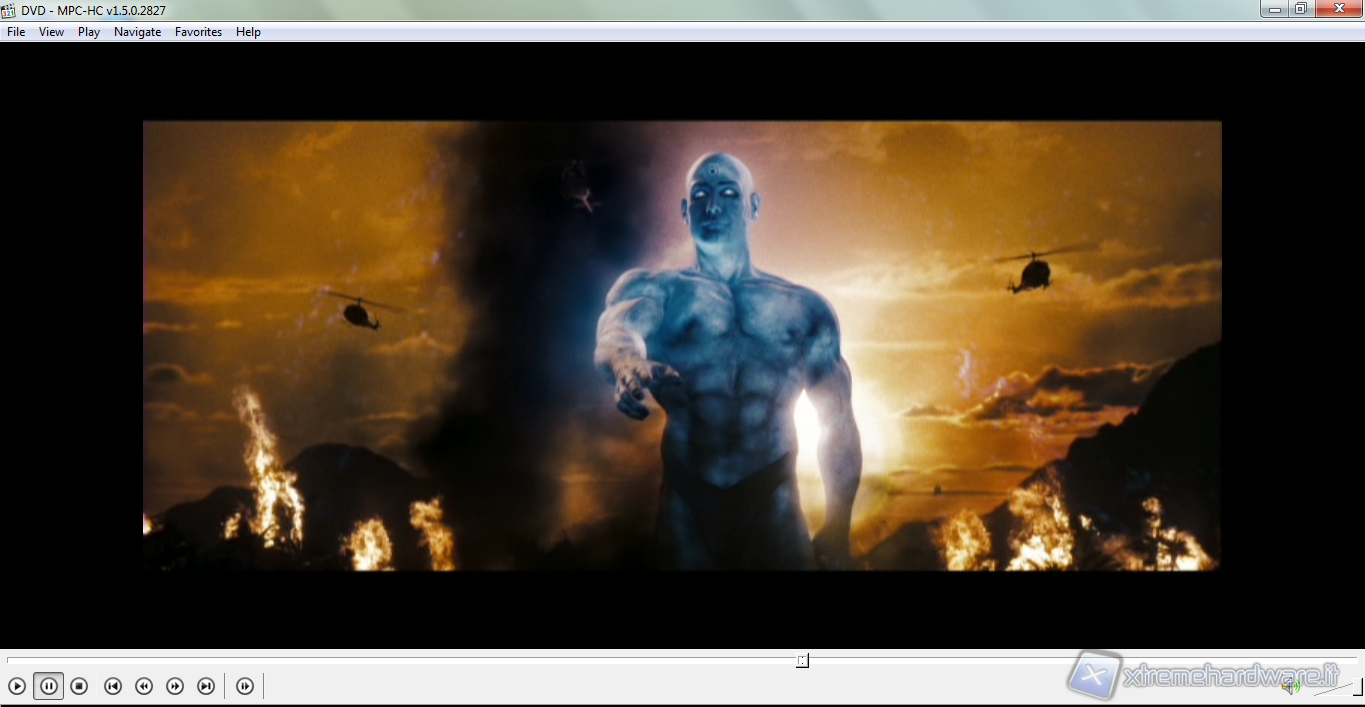Click the volume slider handle
This screenshot has height=707, width=1365.
1357,686
